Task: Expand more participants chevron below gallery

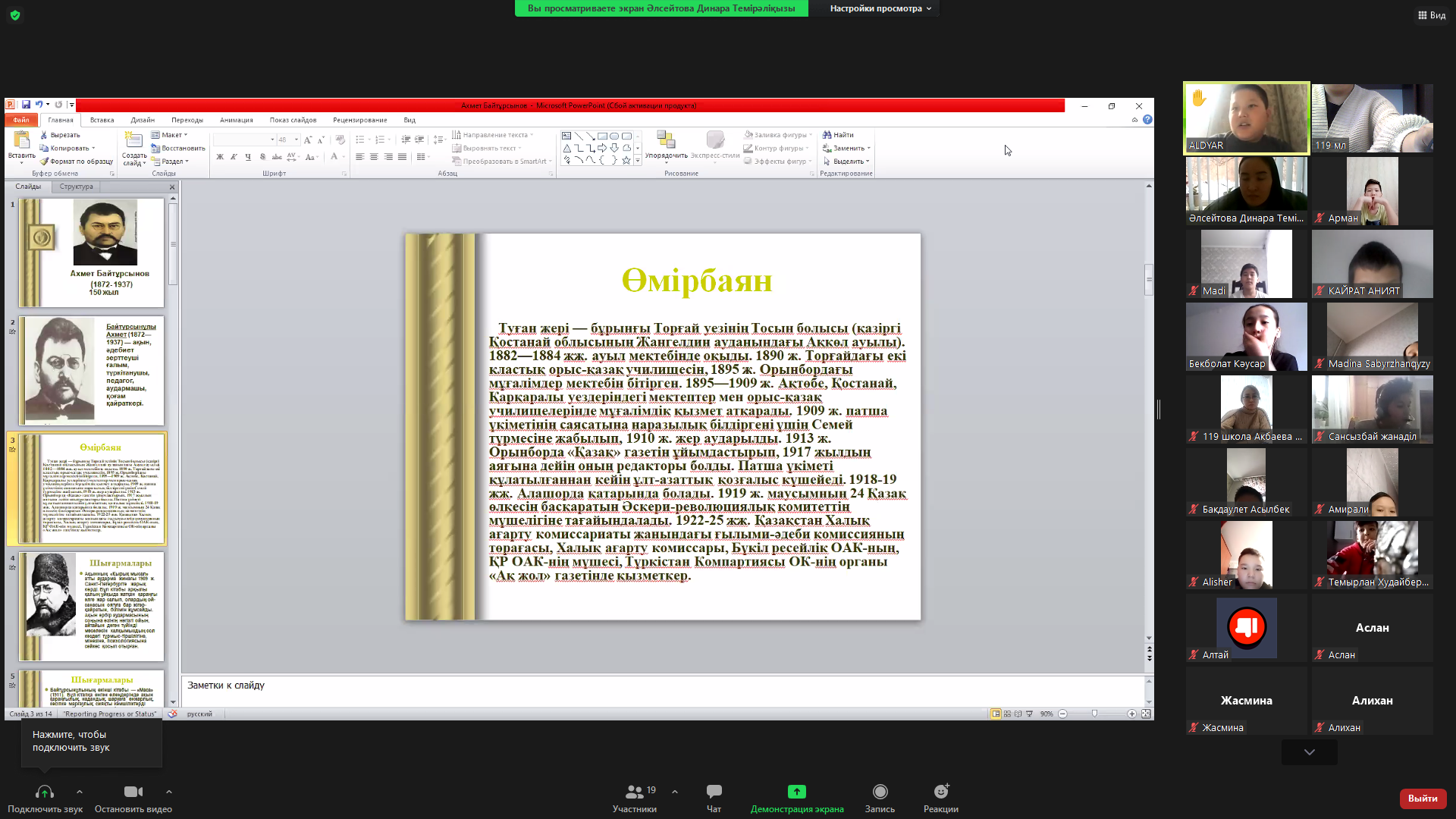Action: 1309,752
